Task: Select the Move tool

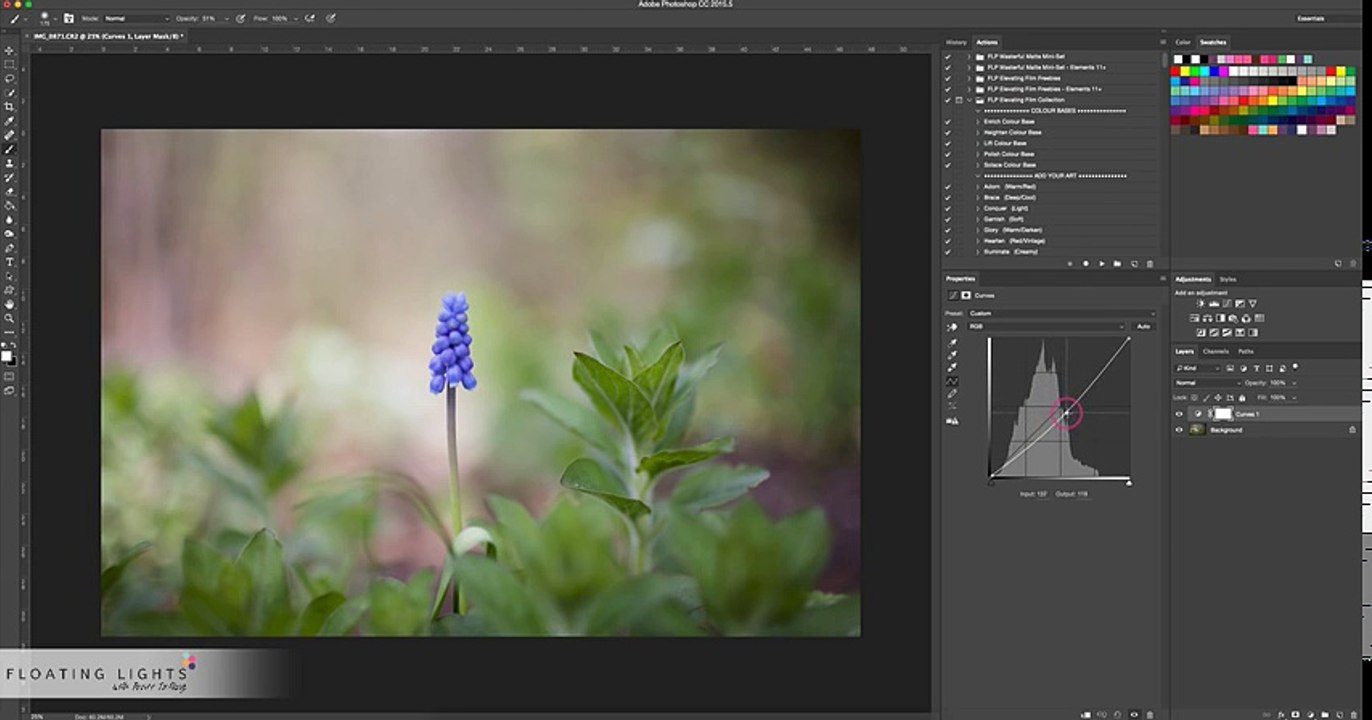Action: click(10, 50)
